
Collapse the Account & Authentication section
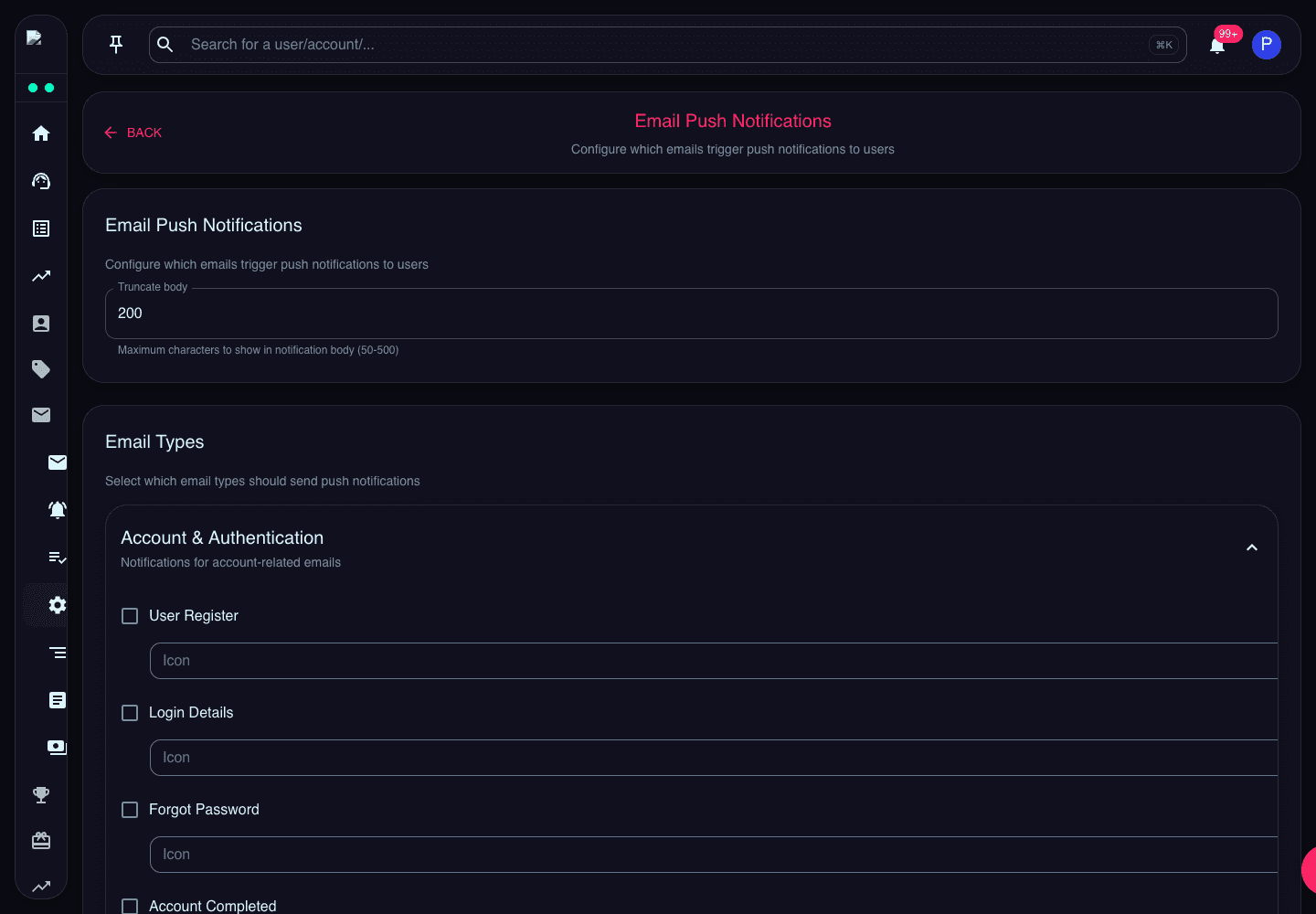[1252, 547]
